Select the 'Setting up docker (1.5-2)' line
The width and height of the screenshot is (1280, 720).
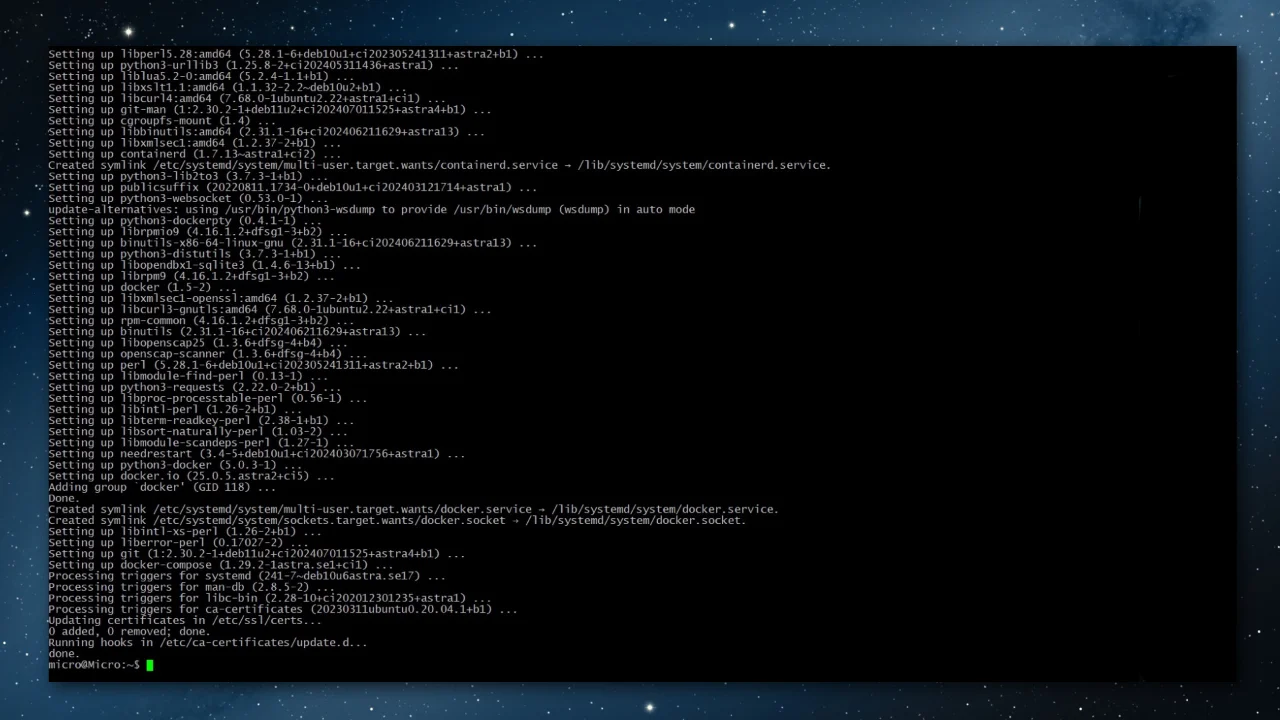pos(142,287)
